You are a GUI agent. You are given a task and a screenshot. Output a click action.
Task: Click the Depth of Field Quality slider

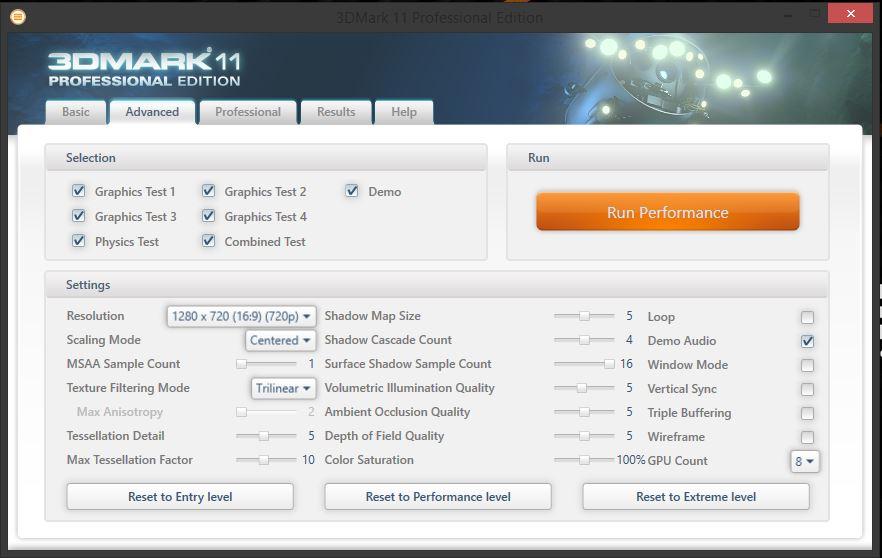coord(584,436)
